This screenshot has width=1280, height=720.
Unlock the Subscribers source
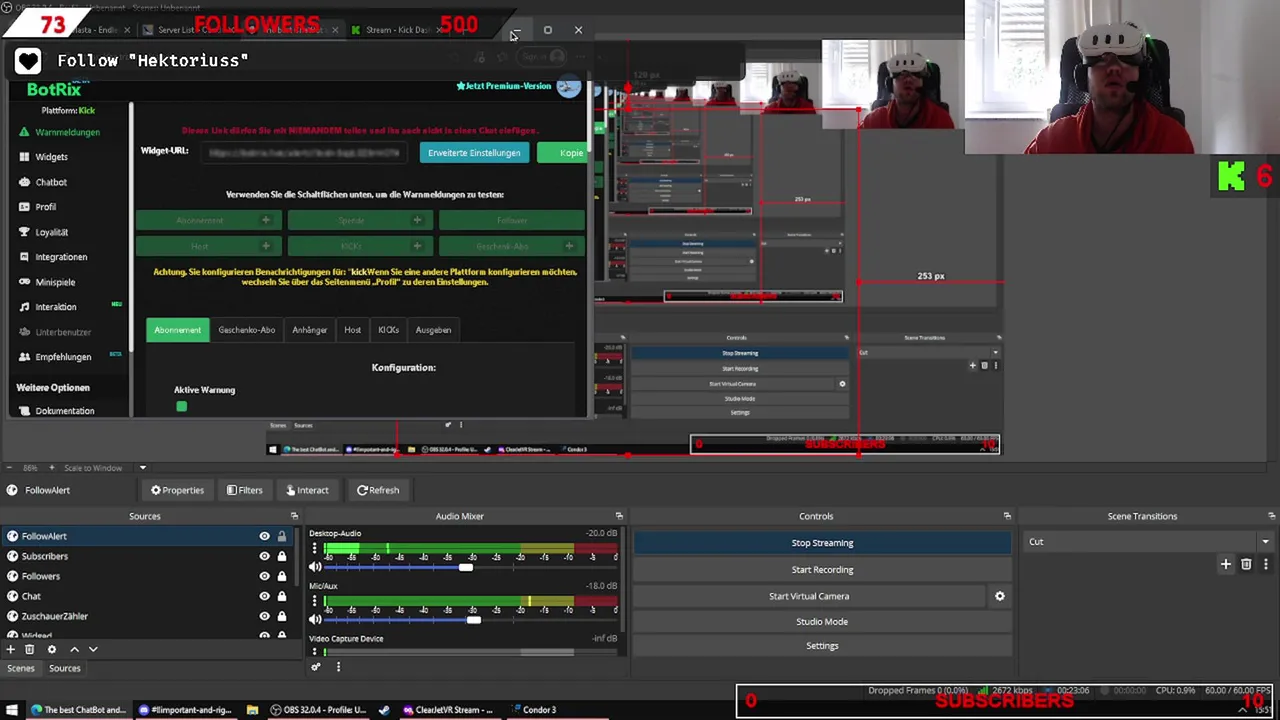(281, 556)
